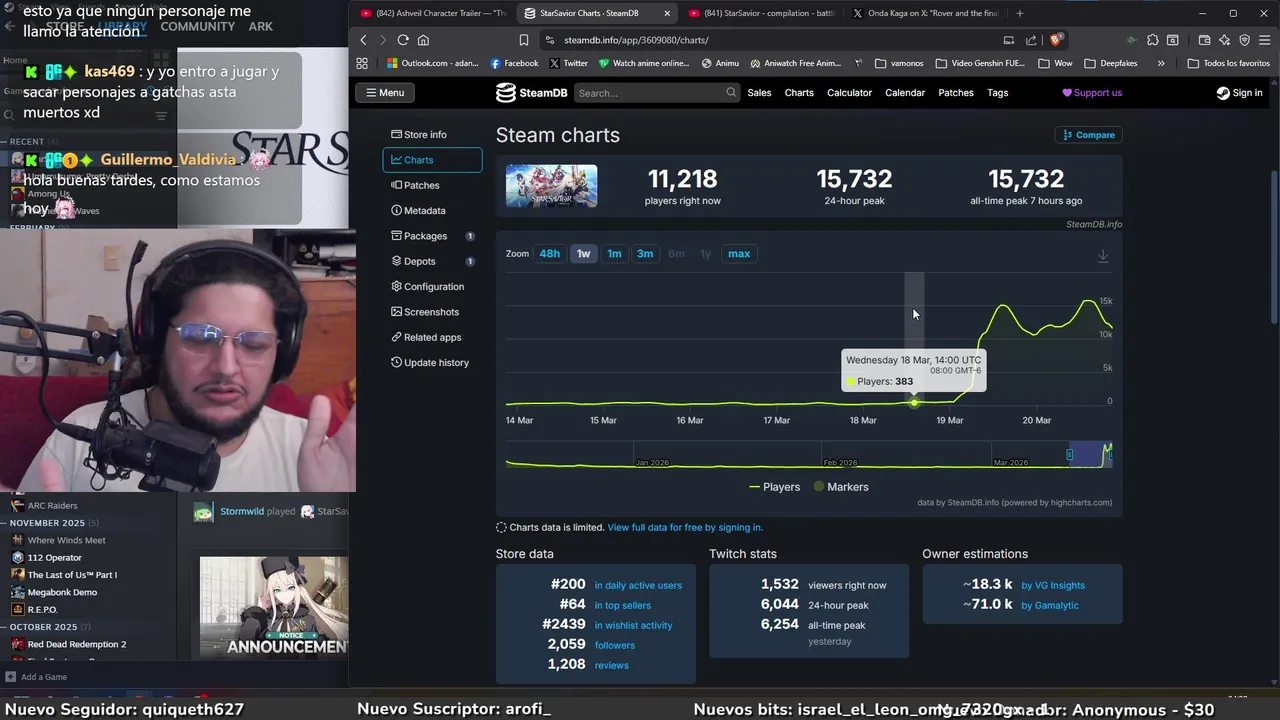Image resolution: width=1280 pixels, height=720 pixels.
Task: Open the Animu bookmark
Action: click(x=720, y=63)
